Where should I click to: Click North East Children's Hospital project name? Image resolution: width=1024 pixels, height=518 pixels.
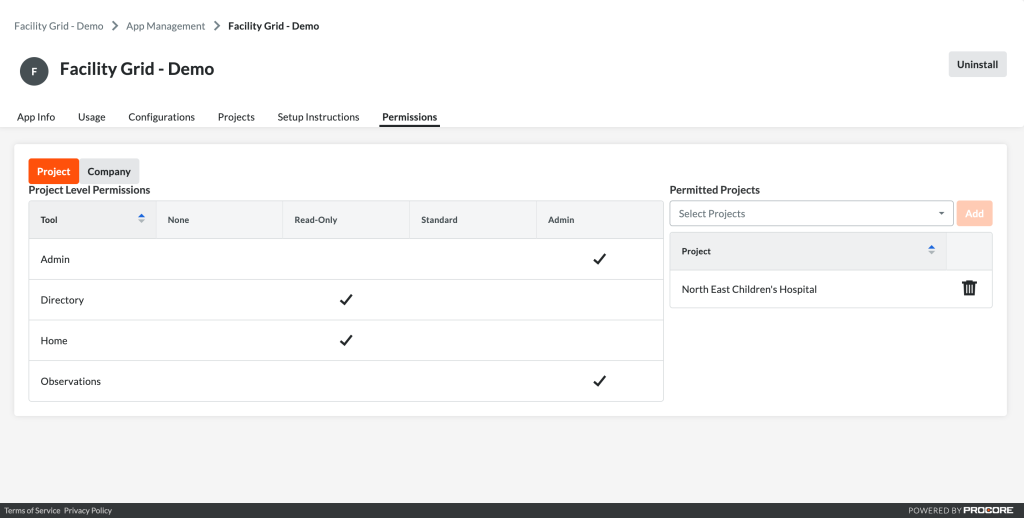point(749,289)
